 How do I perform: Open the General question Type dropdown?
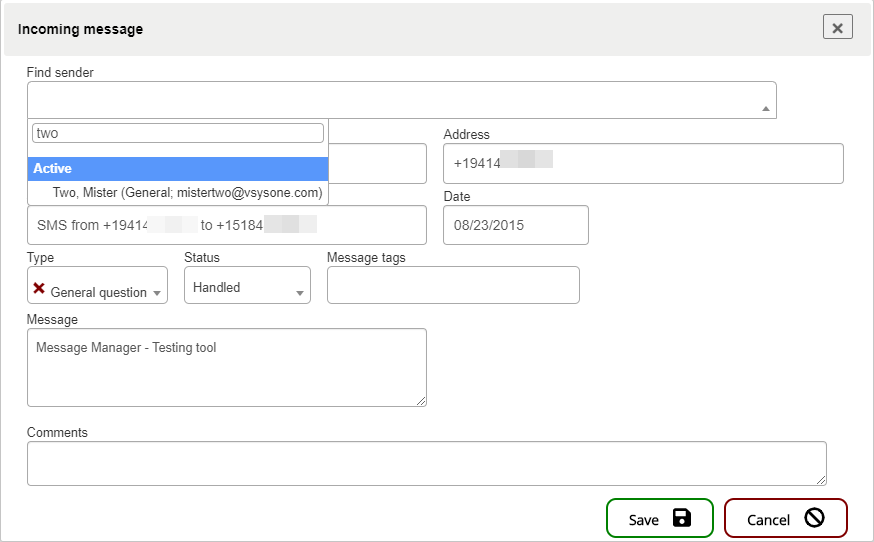(105, 292)
